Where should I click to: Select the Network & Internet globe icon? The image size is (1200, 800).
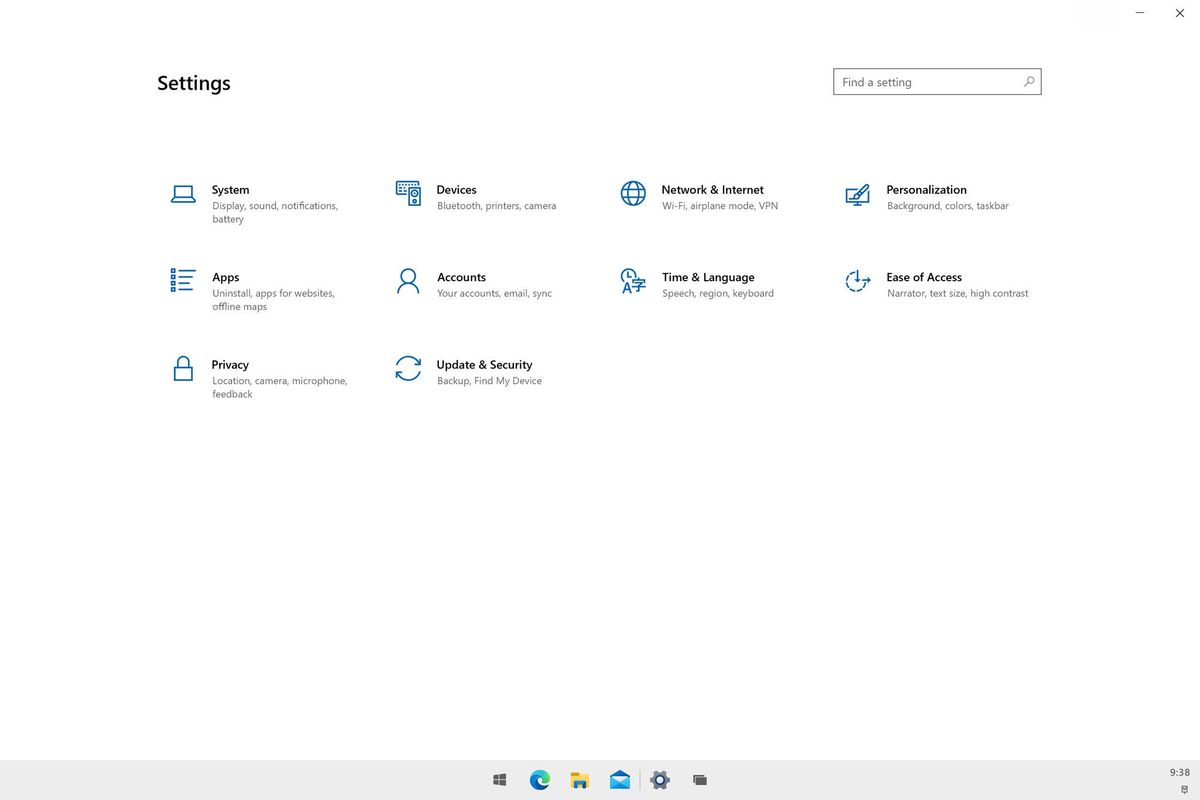pyautogui.click(x=632, y=193)
